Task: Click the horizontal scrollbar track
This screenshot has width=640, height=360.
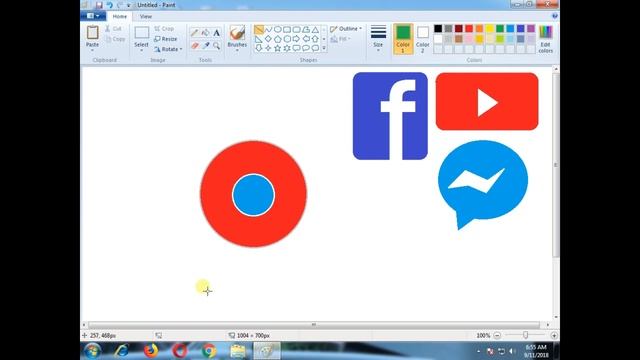Action: point(314,325)
